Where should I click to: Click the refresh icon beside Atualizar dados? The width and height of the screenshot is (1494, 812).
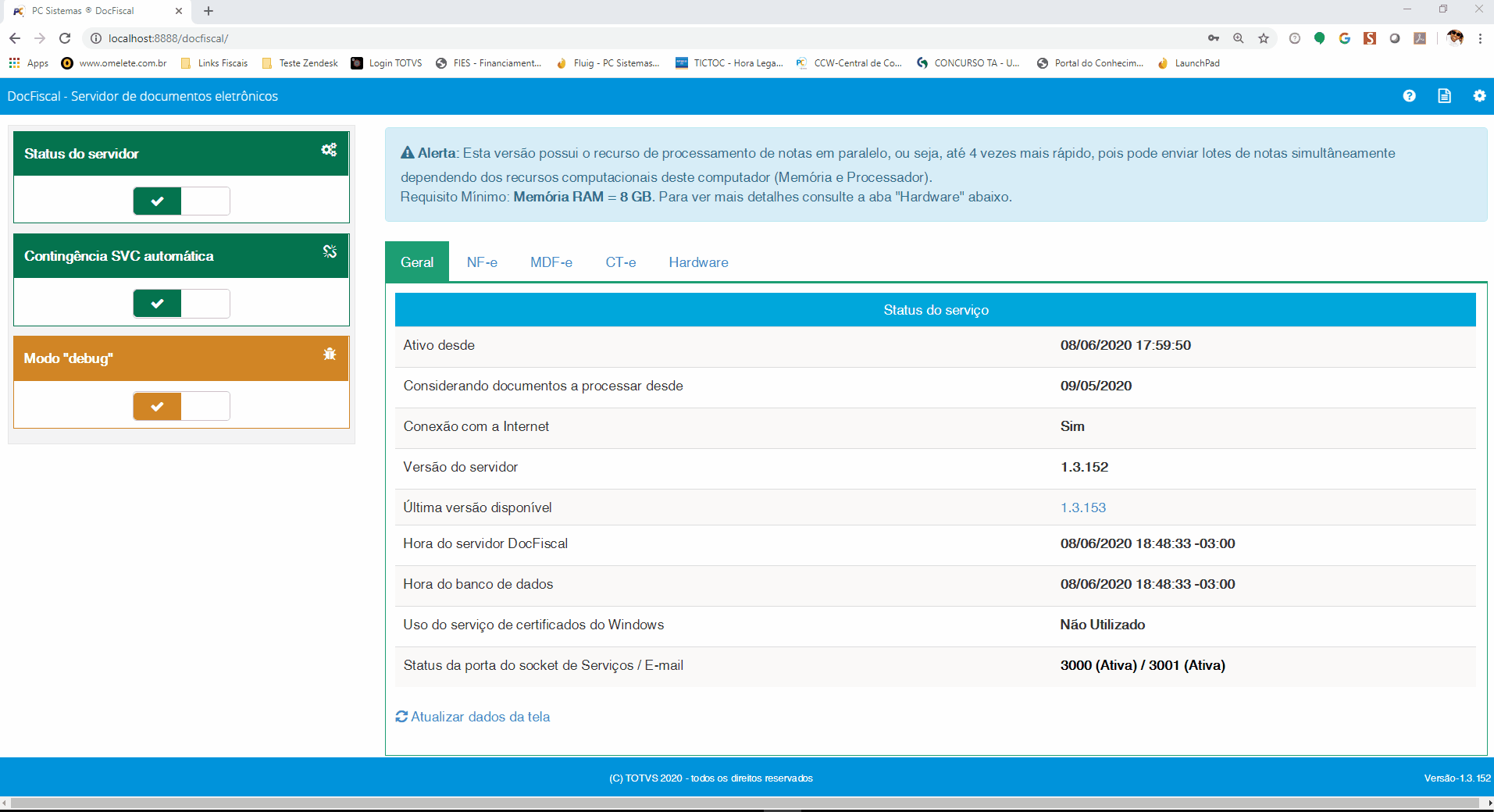click(x=401, y=717)
